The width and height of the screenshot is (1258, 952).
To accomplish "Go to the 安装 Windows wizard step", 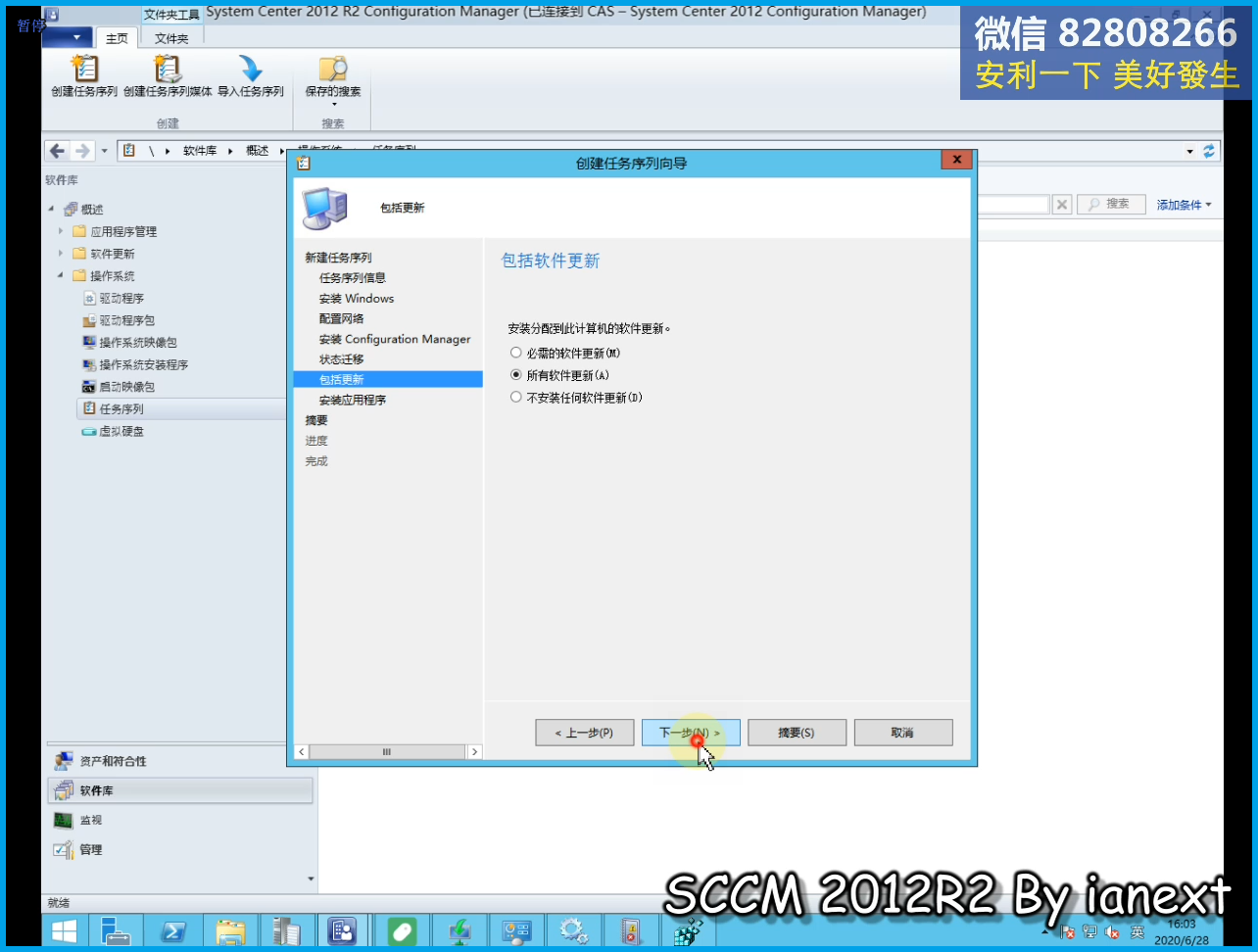I will tap(357, 299).
